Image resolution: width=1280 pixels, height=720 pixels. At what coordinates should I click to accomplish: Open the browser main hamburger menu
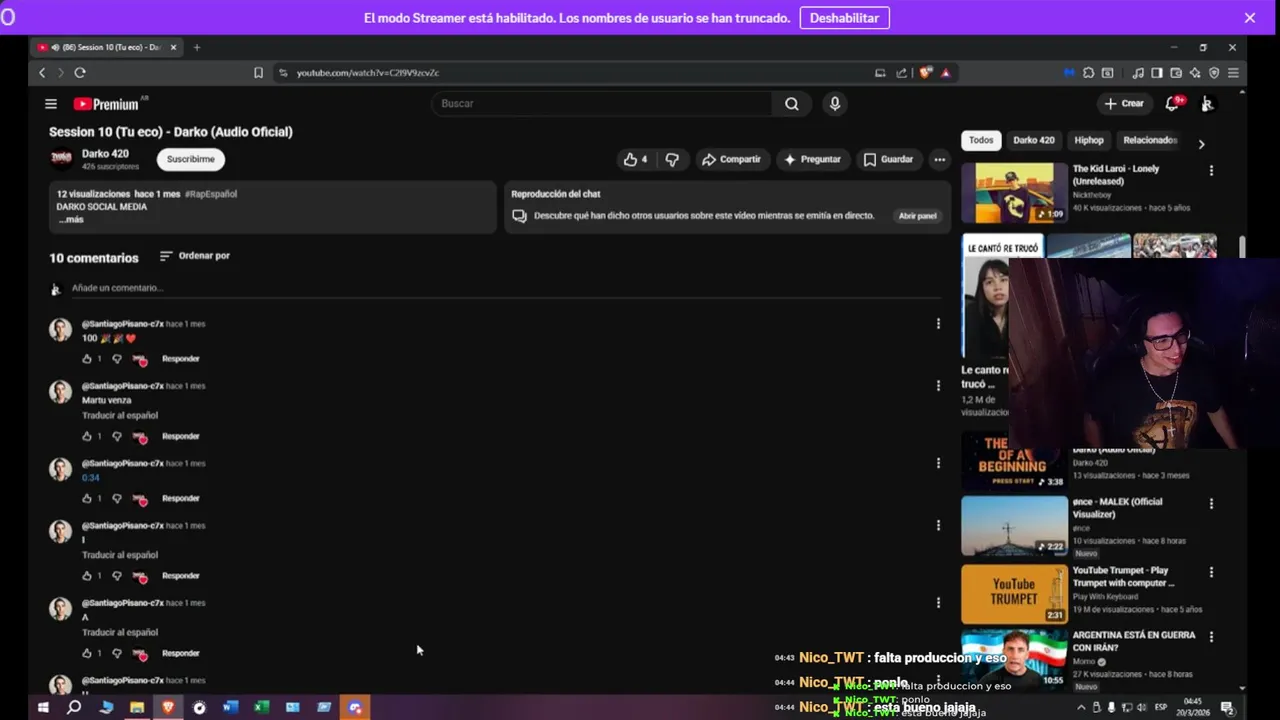click(x=1233, y=73)
